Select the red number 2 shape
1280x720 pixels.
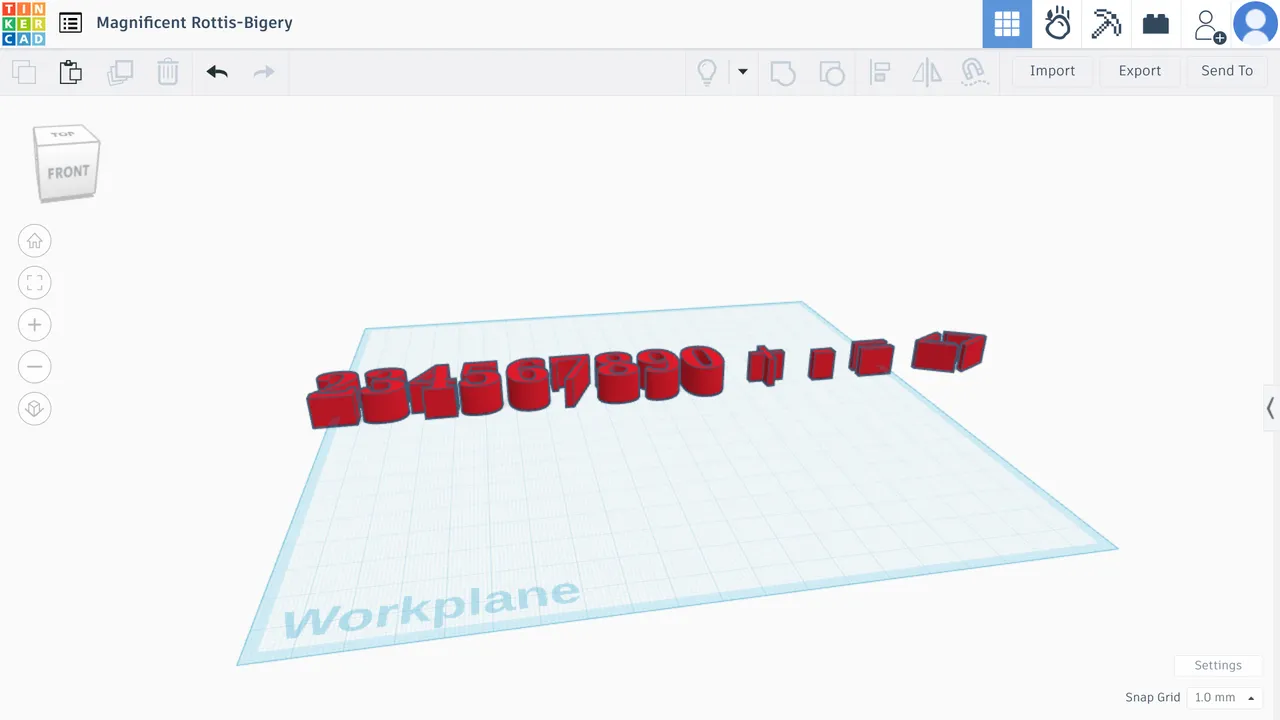(x=336, y=398)
